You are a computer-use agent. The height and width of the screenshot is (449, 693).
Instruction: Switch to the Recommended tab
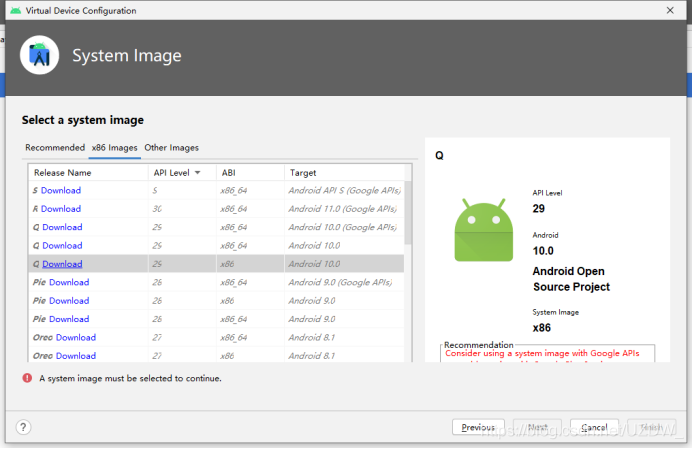pyautogui.click(x=55, y=148)
